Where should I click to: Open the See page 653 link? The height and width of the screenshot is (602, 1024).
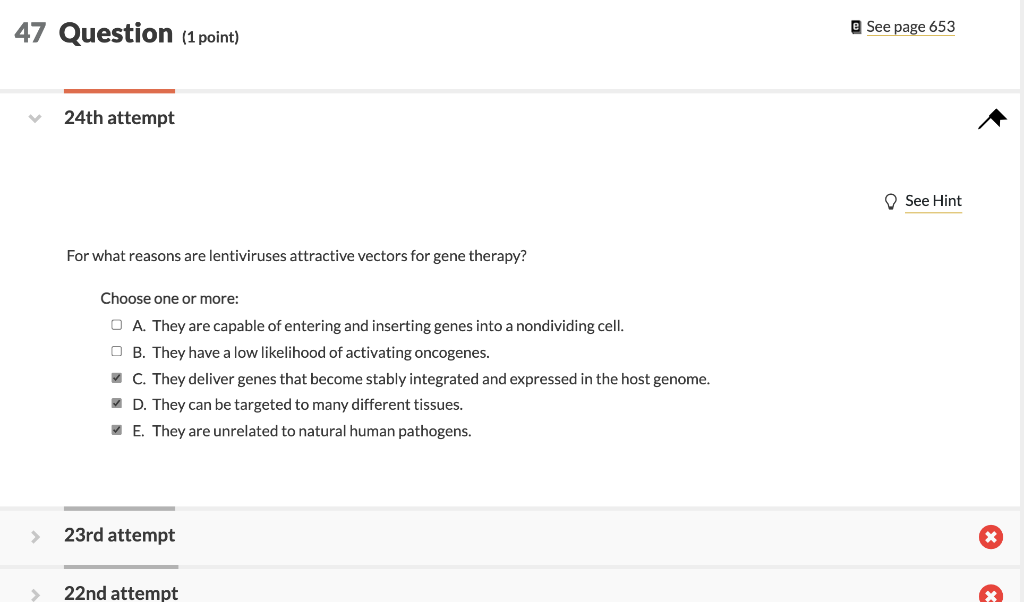[910, 27]
